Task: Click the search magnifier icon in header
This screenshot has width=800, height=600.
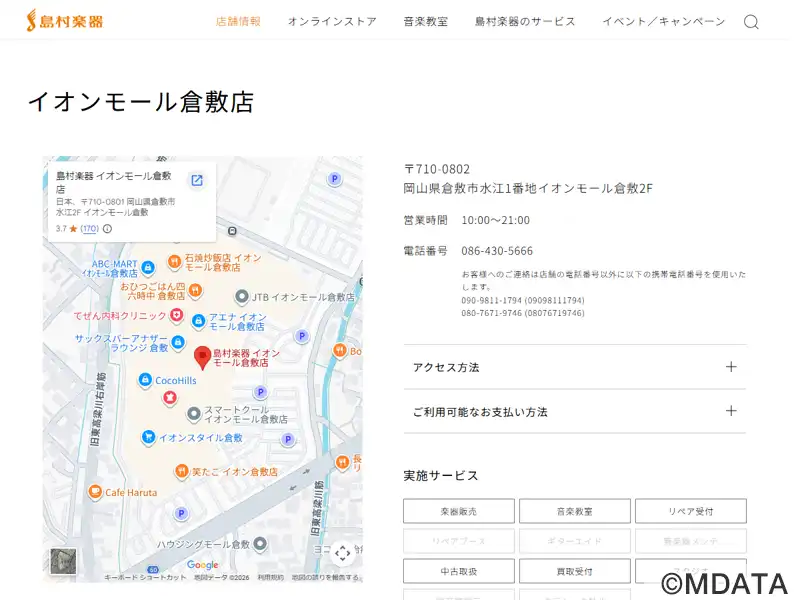Action: (x=751, y=22)
